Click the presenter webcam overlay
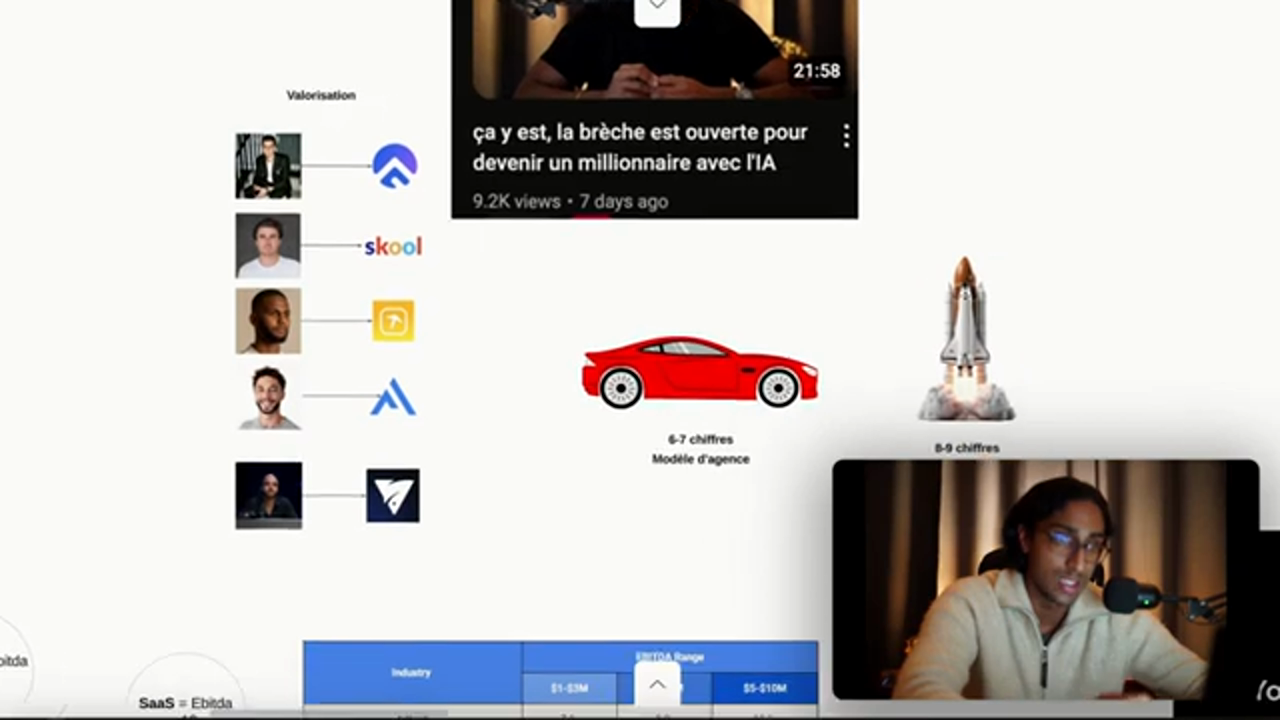This screenshot has width=1280, height=720. [x=1045, y=579]
